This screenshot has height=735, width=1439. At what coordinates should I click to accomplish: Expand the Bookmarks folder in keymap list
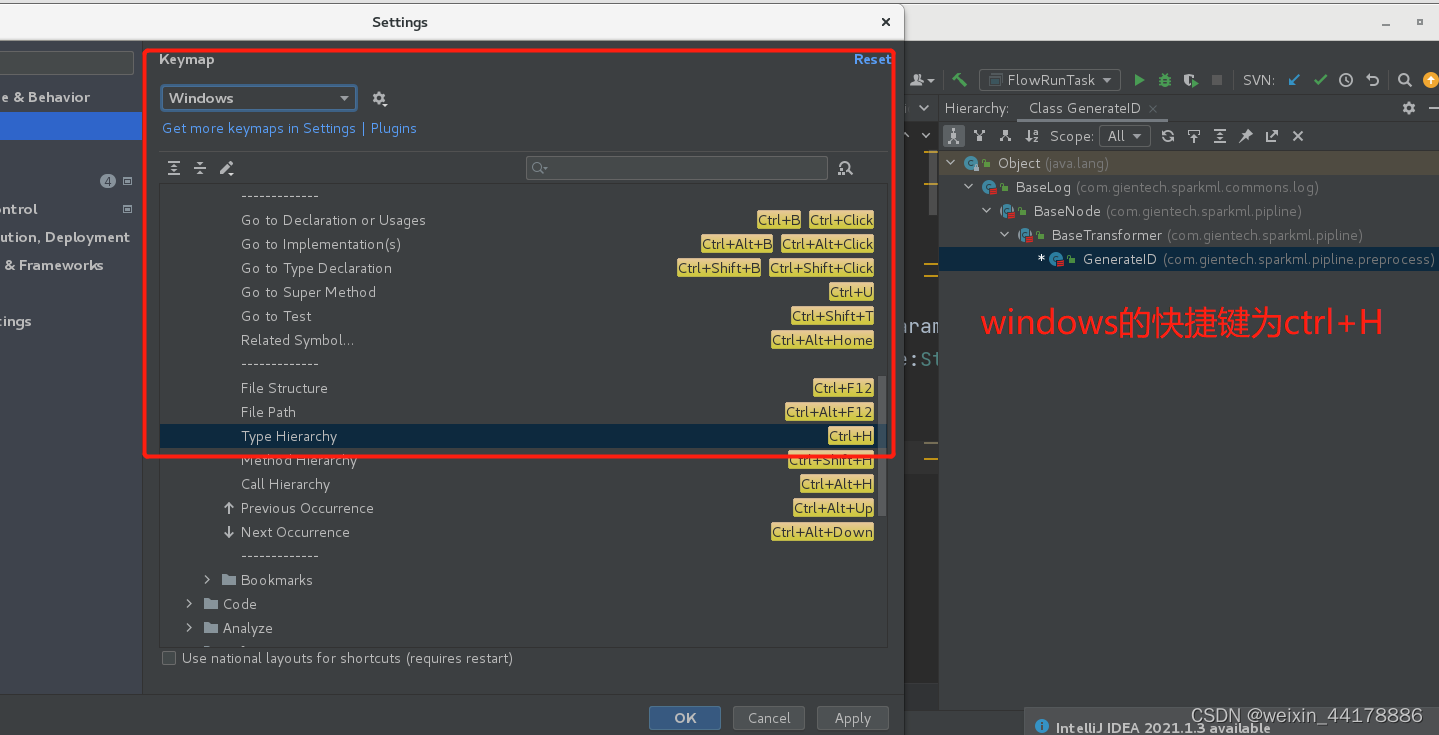(x=207, y=580)
